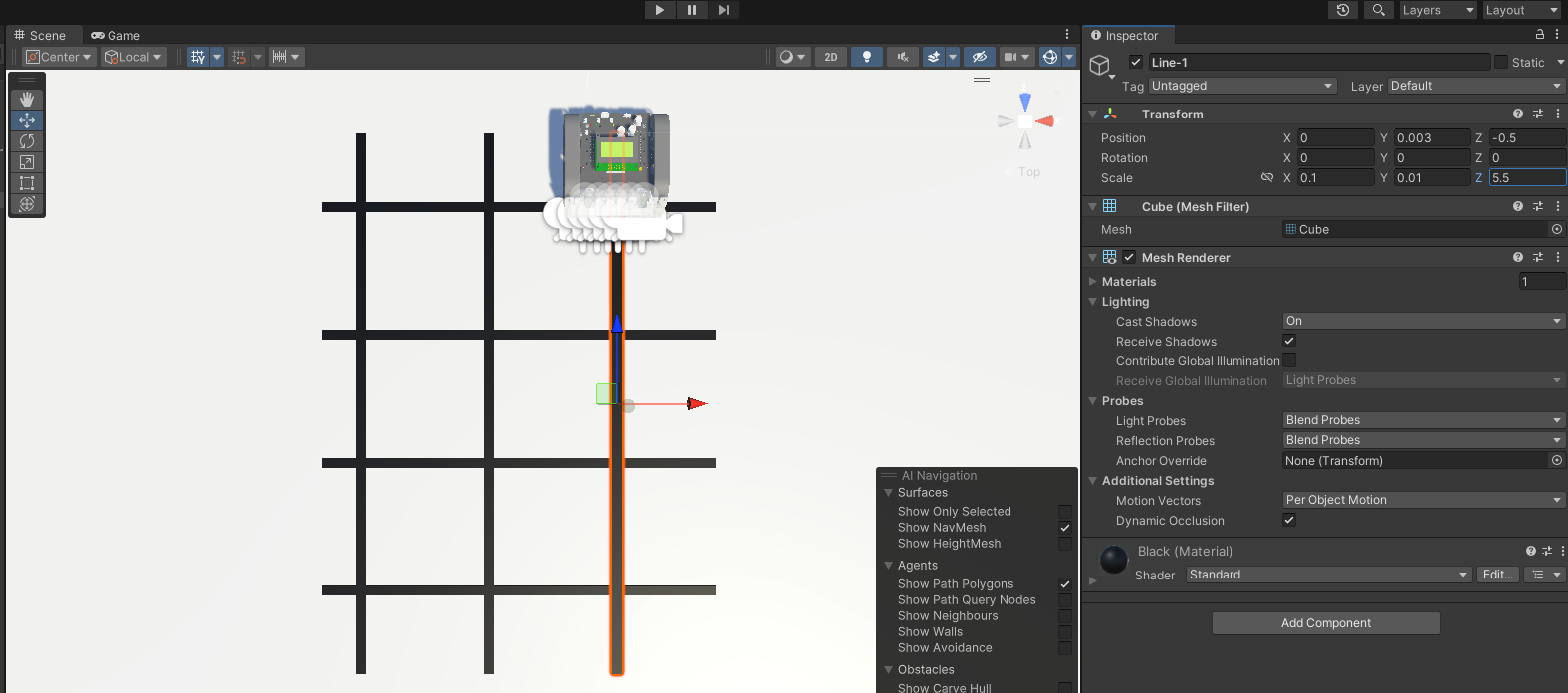Open draw mode shading dropdown
The height and width of the screenshot is (693, 1568).
coord(792,57)
